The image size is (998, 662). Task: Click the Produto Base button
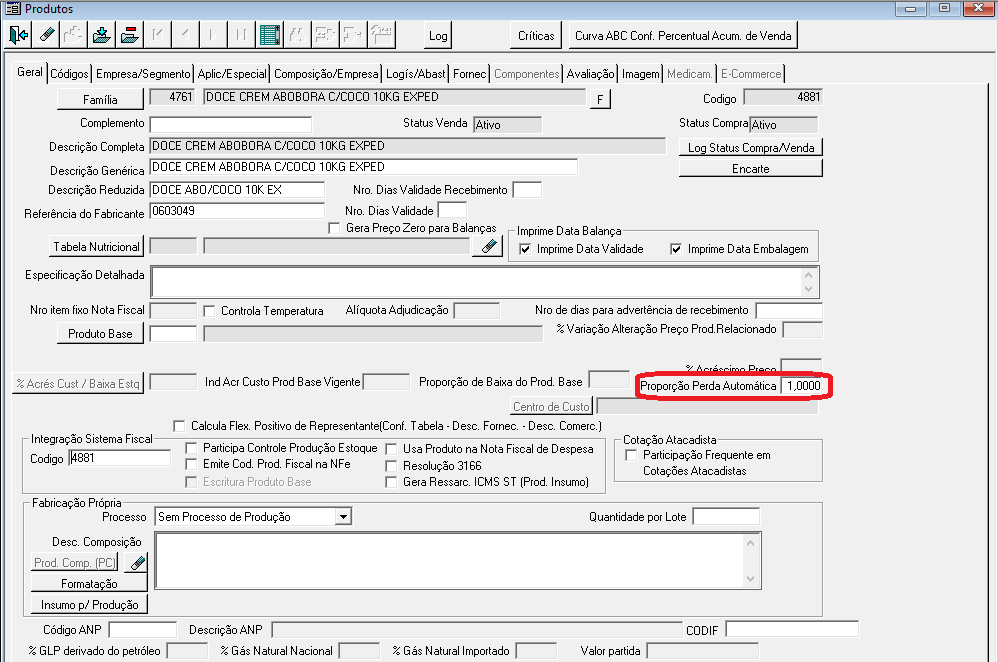(x=101, y=334)
